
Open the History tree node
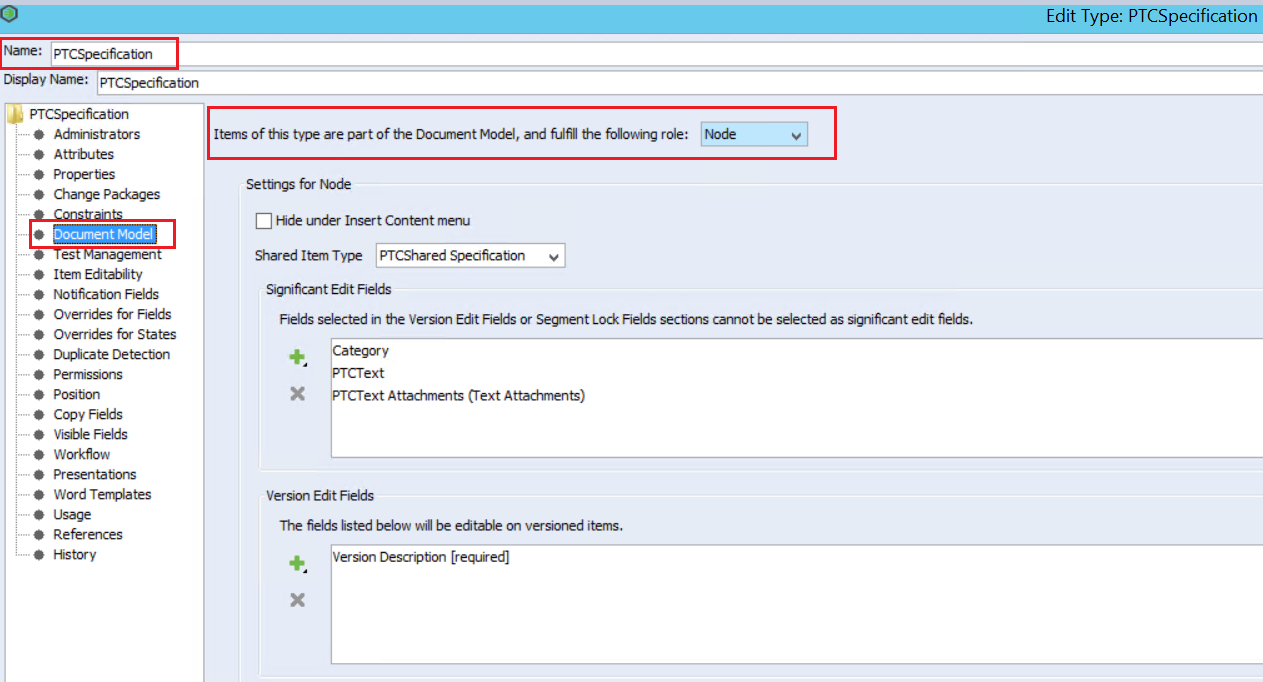75,554
